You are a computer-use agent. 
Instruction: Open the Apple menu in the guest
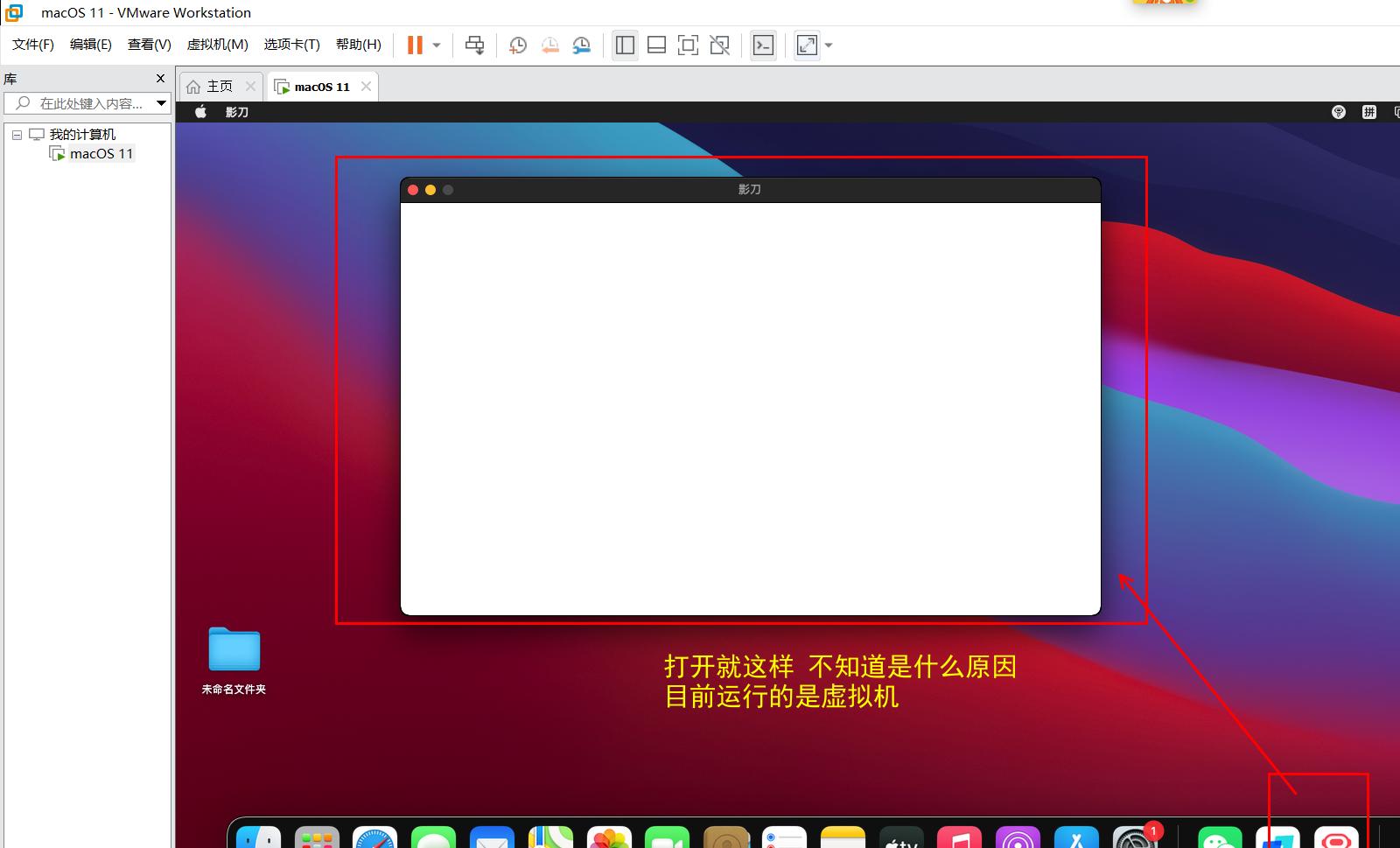[200, 112]
